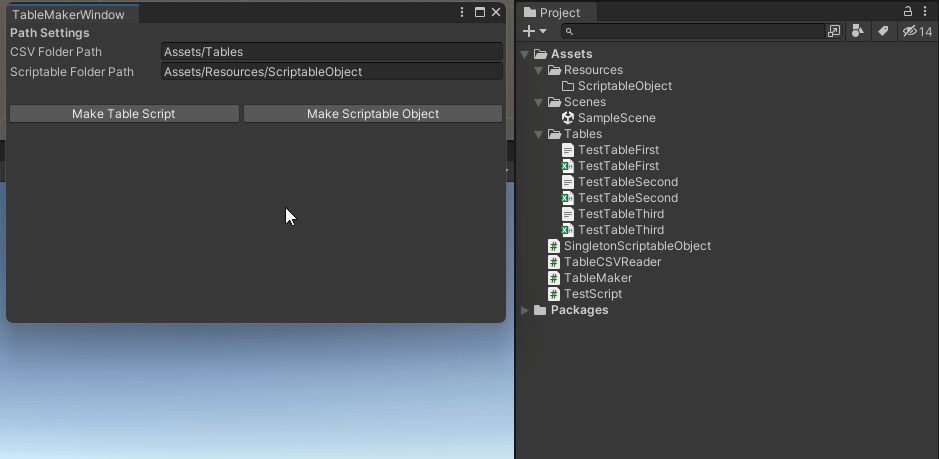This screenshot has width=939, height=459.
Task: Select TestTableFirst Excel file icon
Action: tap(568, 166)
